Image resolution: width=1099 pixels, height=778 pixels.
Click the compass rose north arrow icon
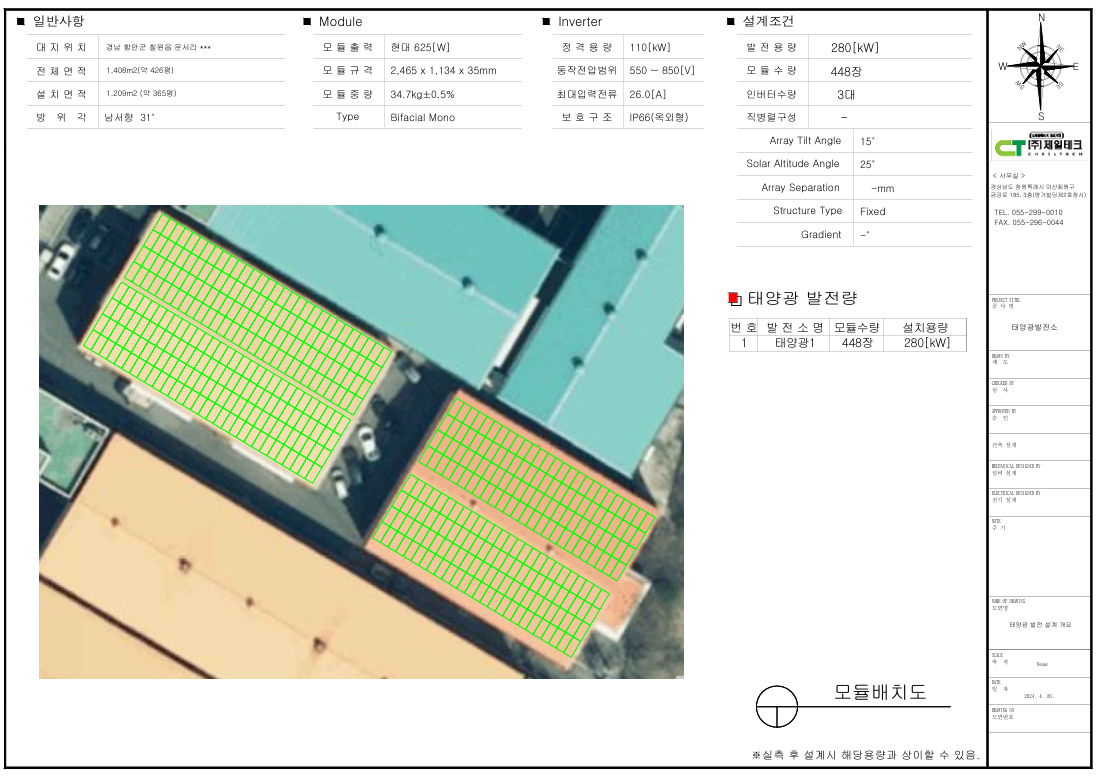[x=1041, y=66]
